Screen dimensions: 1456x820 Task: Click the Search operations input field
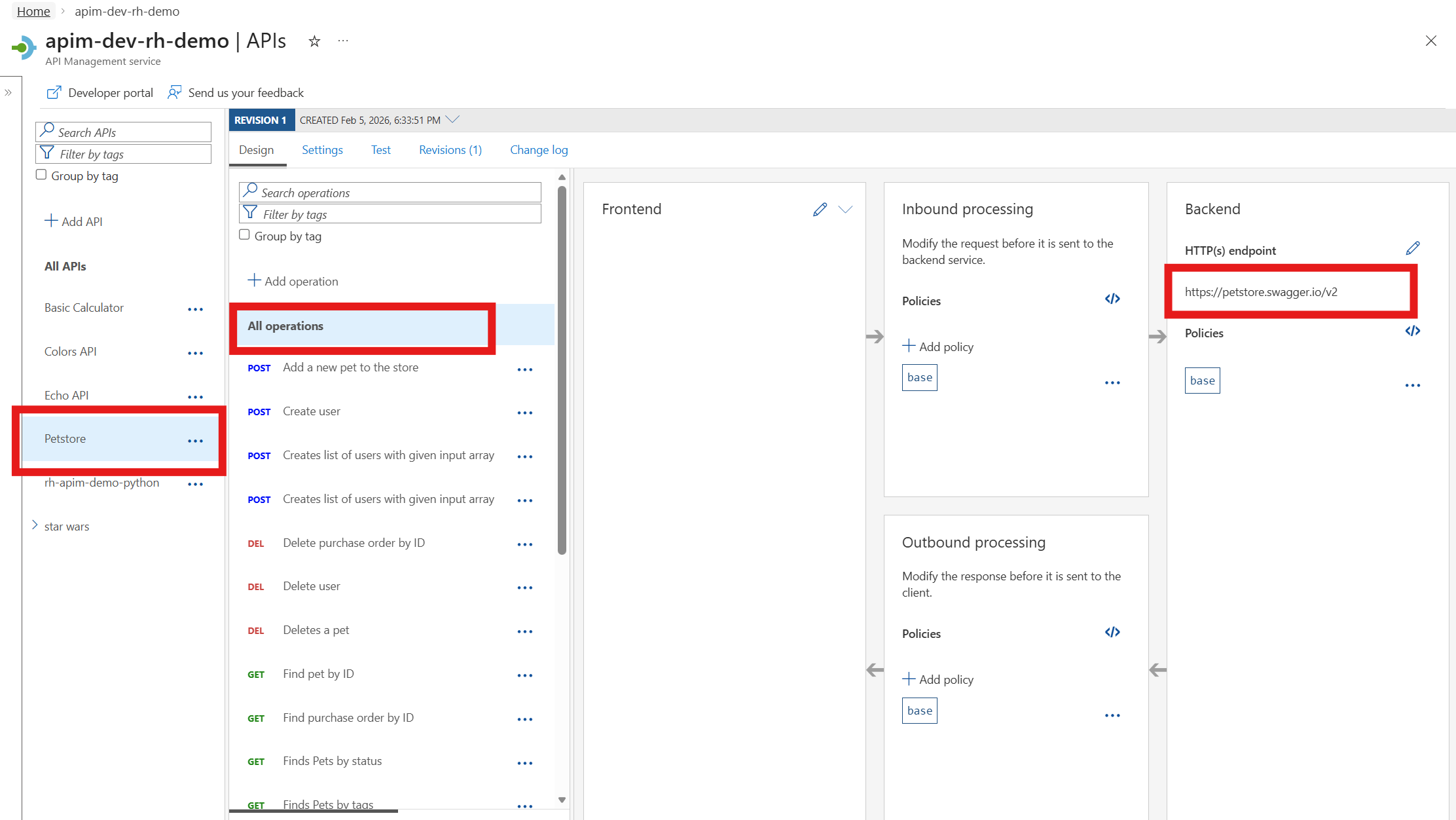click(x=390, y=192)
